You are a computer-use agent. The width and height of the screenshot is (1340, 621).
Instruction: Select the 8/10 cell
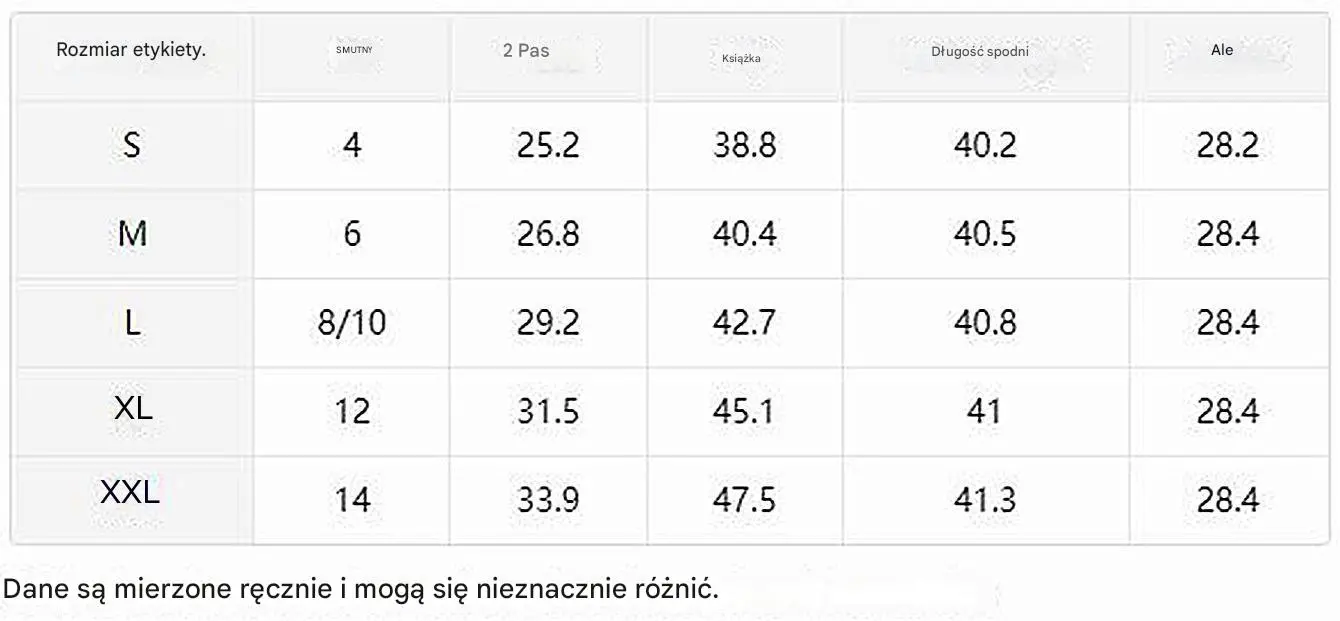pos(351,323)
